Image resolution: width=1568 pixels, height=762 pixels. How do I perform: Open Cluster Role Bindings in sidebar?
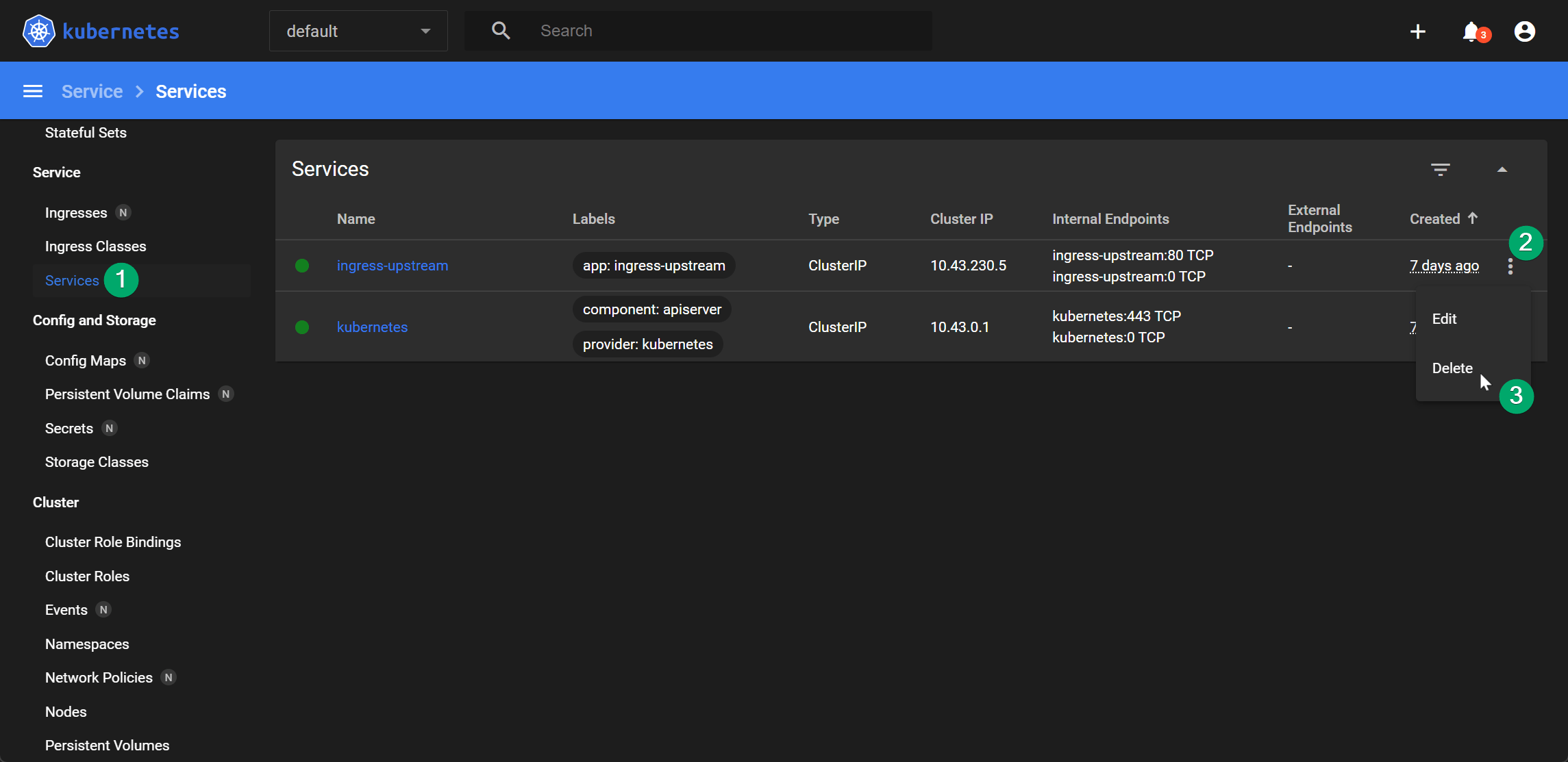click(x=113, y=542)
